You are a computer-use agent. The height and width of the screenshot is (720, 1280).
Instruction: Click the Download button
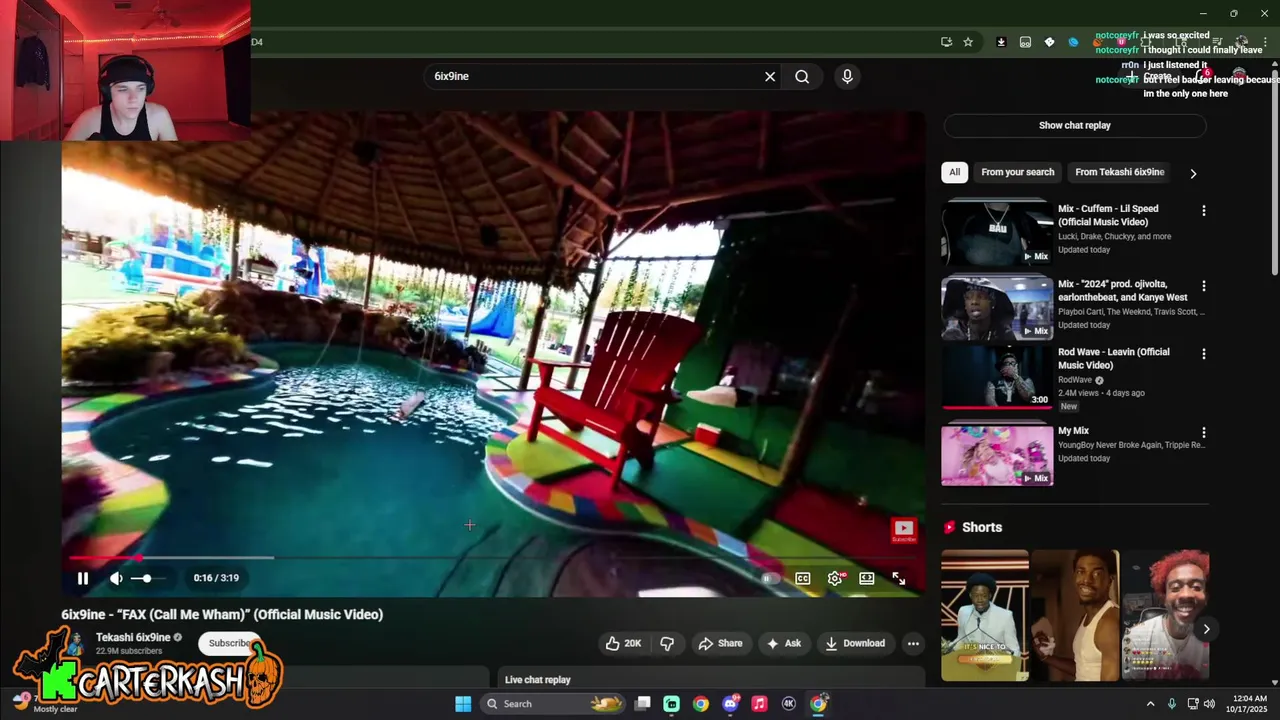tap(855, 643)
